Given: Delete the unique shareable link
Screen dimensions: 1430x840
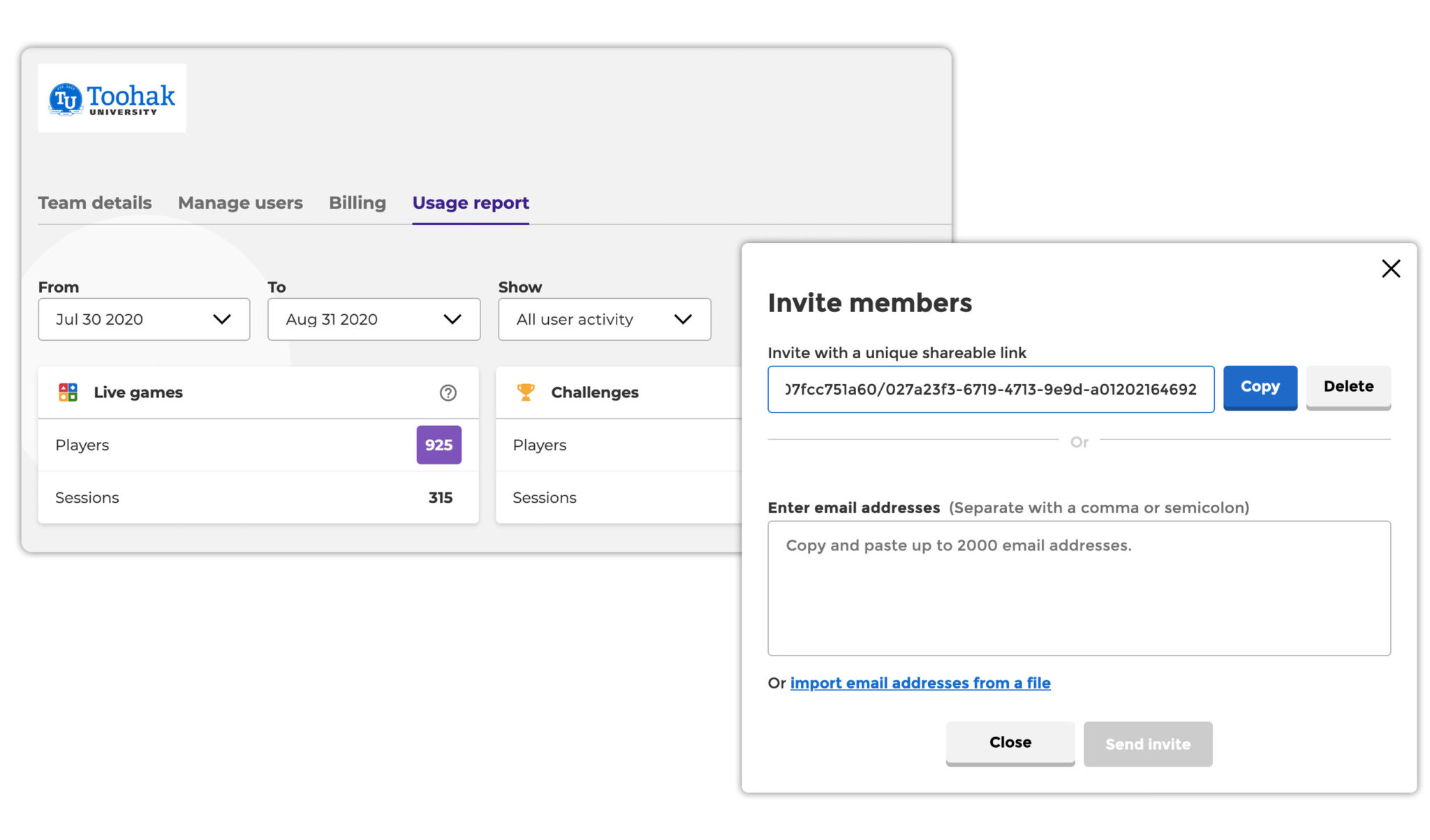Looking at the screenshot, I should [1348, 387].
